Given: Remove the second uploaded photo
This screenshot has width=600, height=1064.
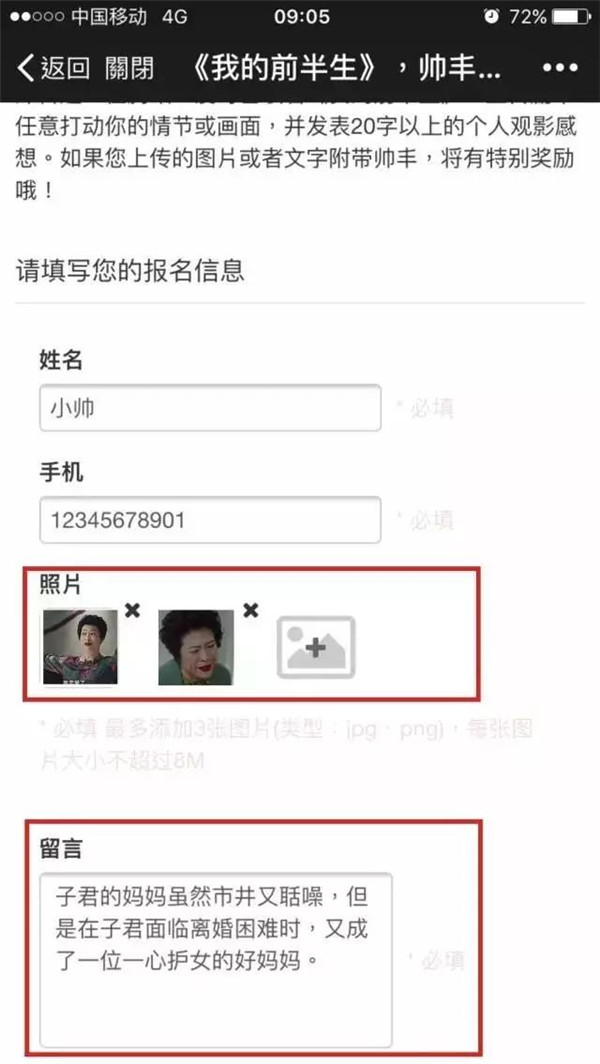Looking at the screenshot, I should (250, 610).
